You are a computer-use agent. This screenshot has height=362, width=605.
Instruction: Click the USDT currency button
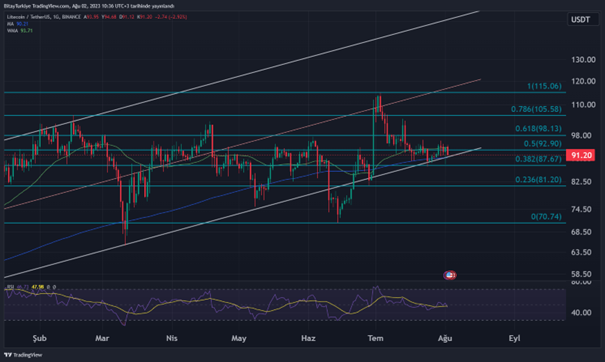pyautogui.click(x=582, y=19)
